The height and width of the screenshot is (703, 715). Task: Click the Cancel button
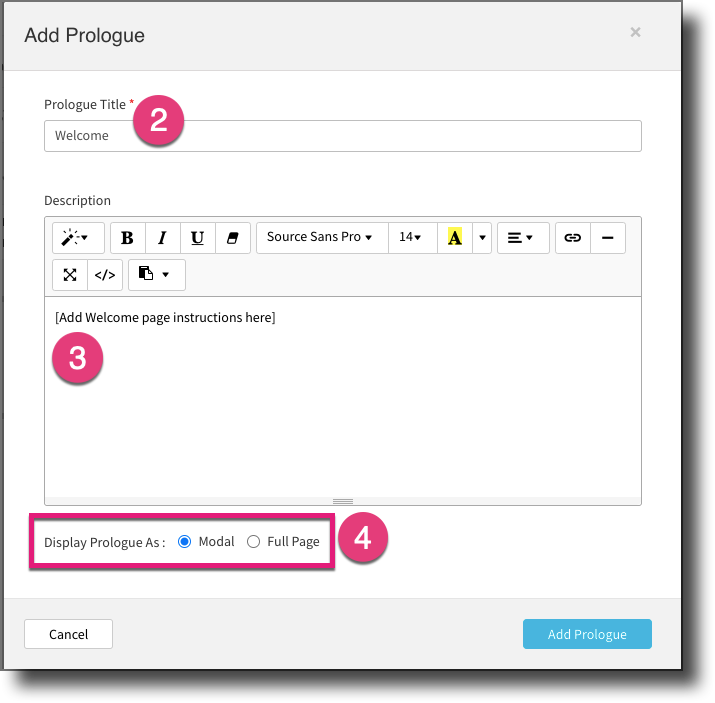tap(68, 634)
